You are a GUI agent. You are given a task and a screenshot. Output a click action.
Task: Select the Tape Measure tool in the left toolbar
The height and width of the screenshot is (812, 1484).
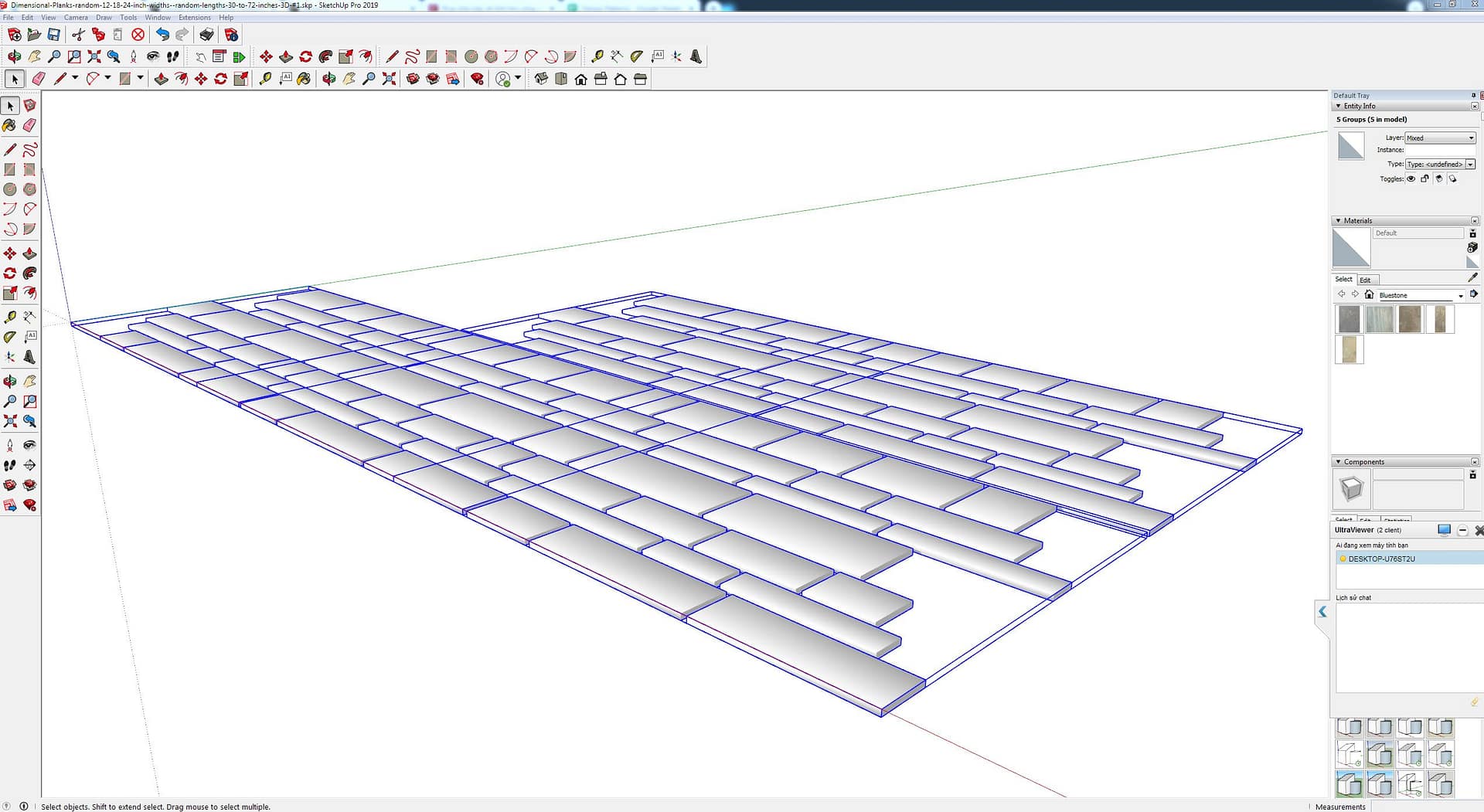point(10,317)
